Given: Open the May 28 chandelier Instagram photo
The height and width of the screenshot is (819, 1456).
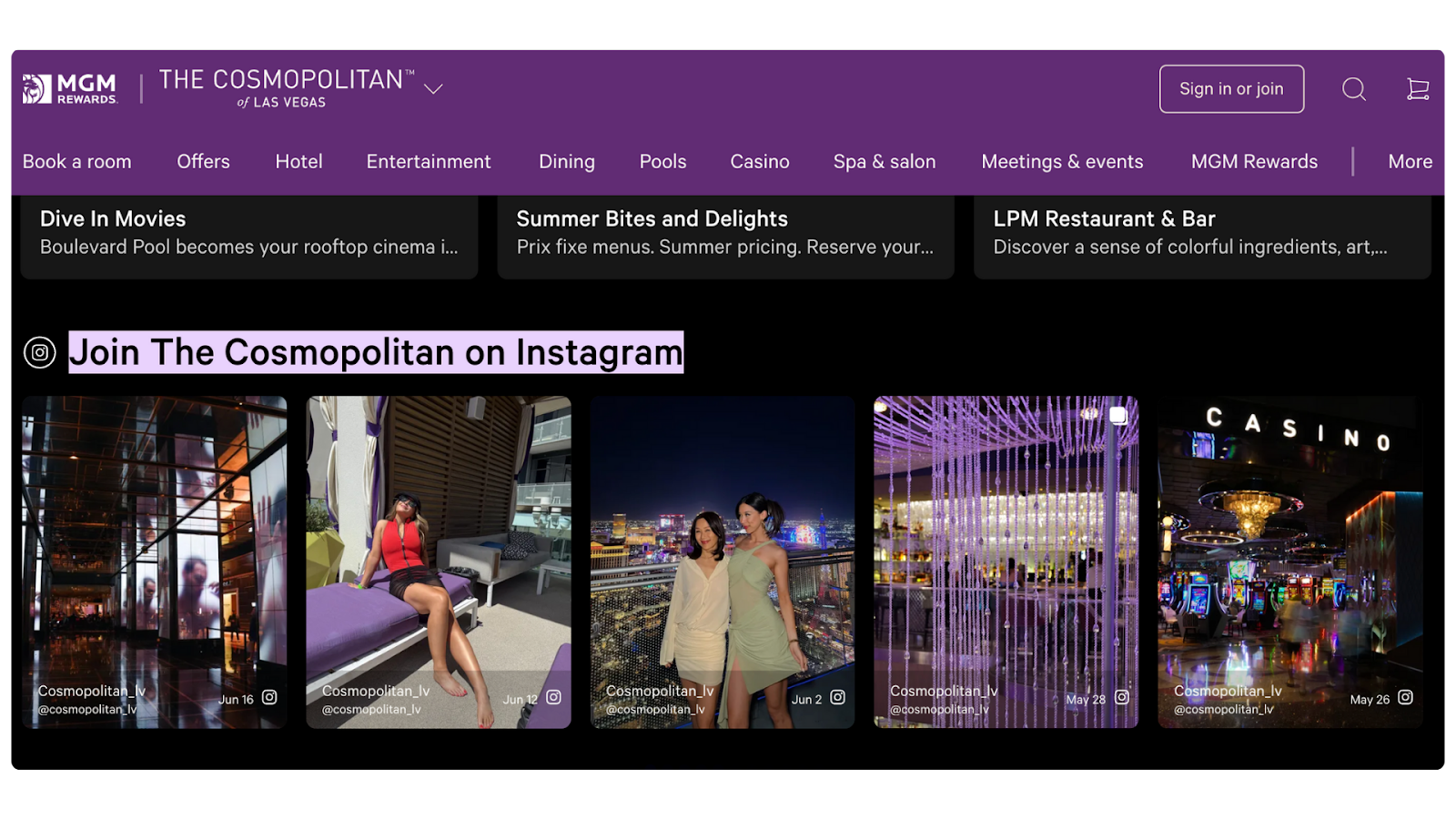Looking at the screenshot, I should point(1006,561).
